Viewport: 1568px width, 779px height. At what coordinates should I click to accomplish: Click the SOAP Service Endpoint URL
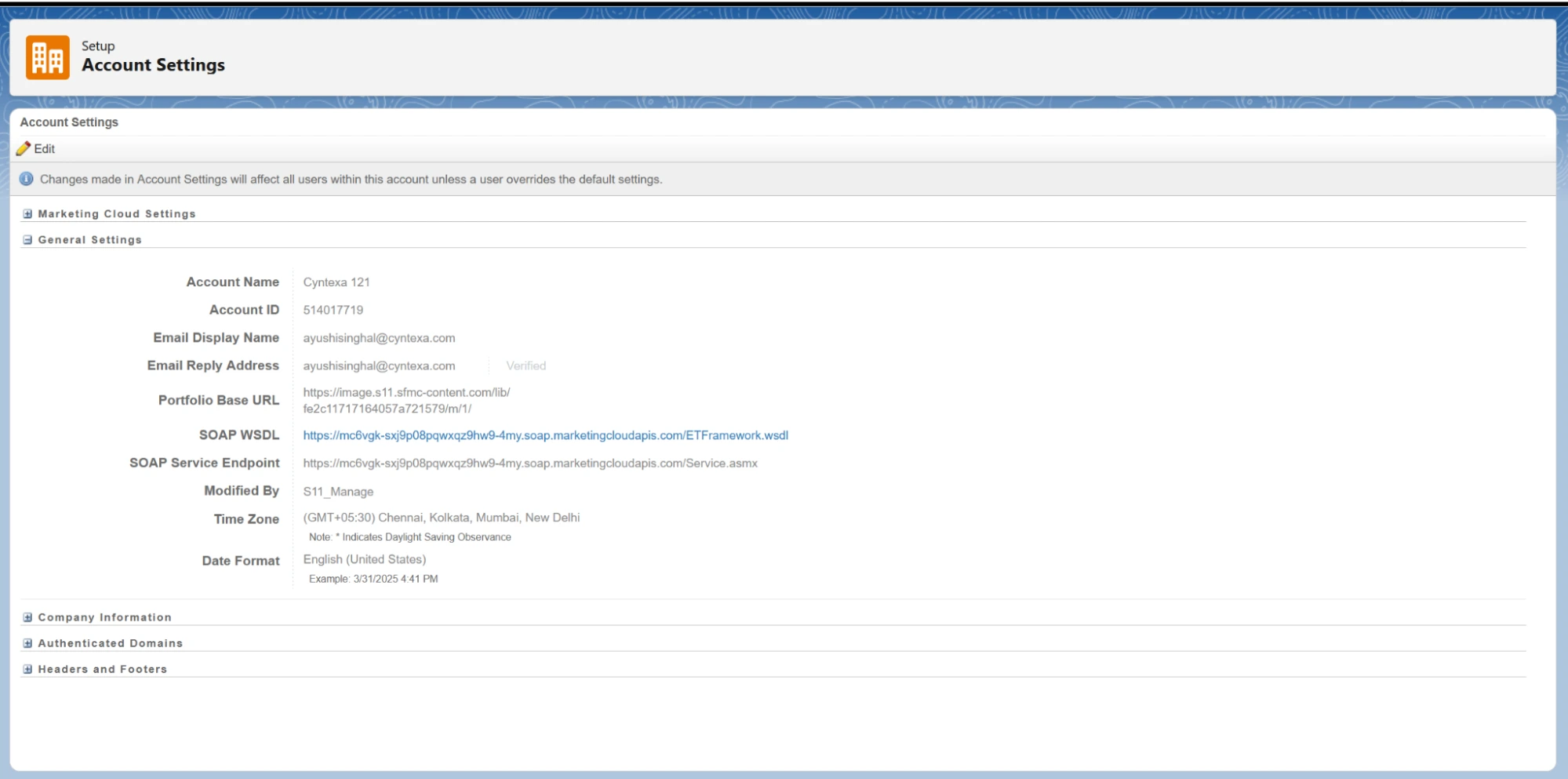tap(530, 464)
